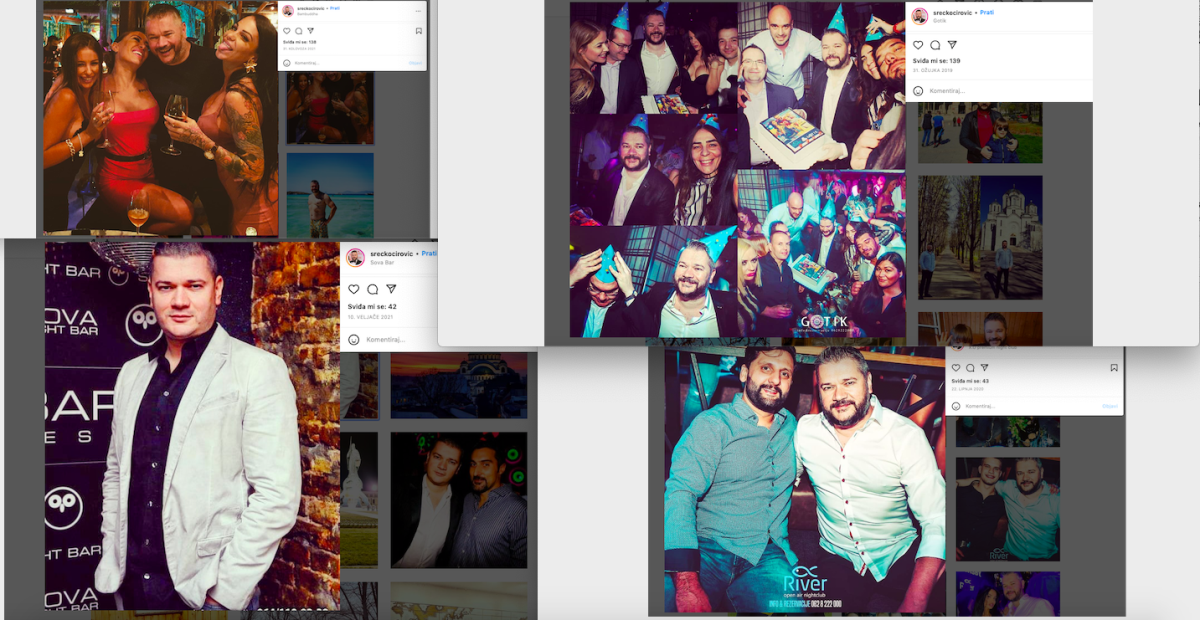This screenshot has width=1200, height=620.
Task: Click comment bubble on Sova Bar post
Action: click(372, 289)
